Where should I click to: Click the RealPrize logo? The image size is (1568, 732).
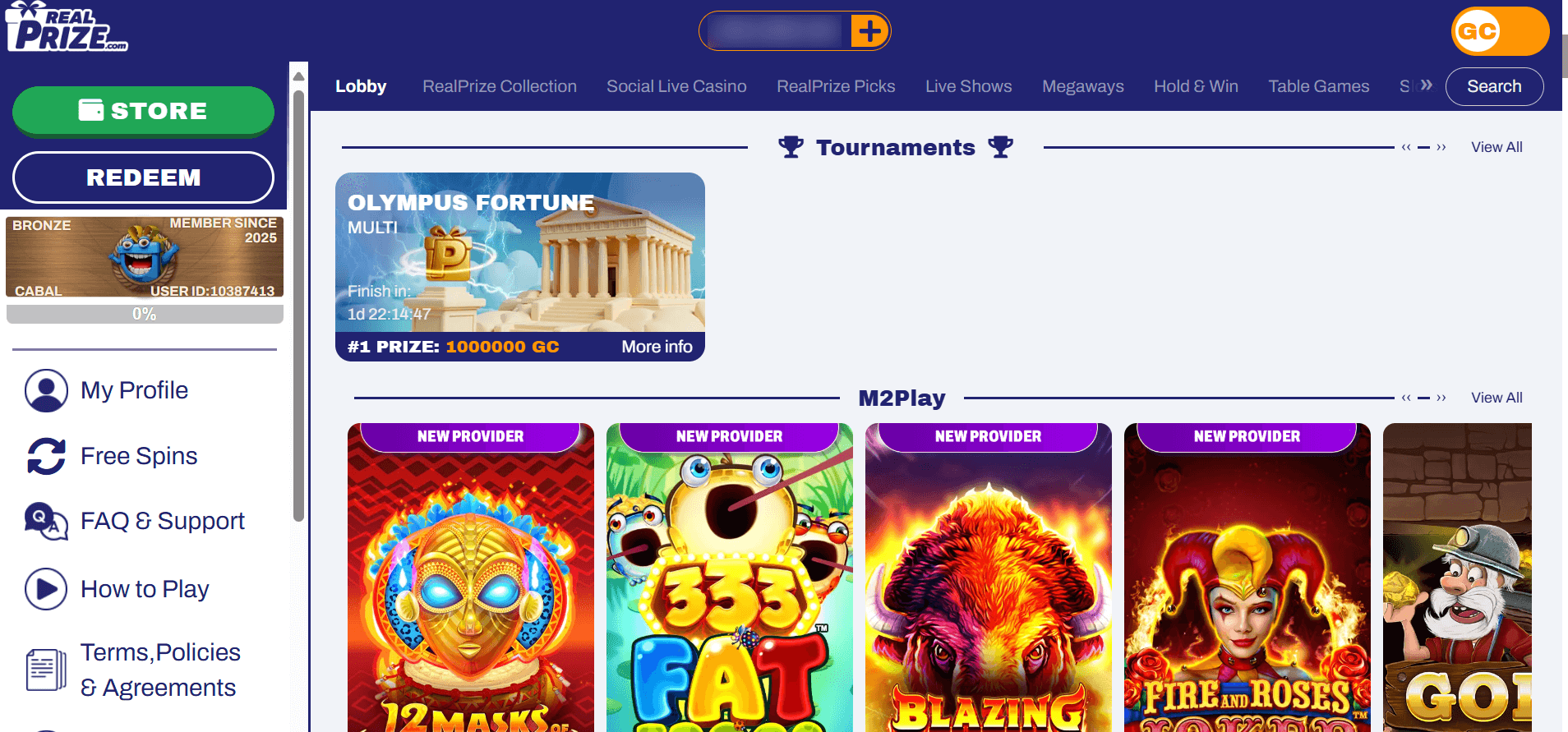pos(67,27)
